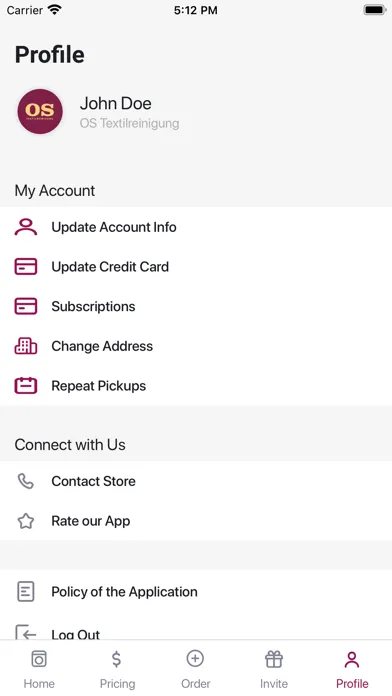This screenshot has height=696, width=392.
Task: Tap the OS Textilreinigung profile avatar
Action: tap(40, 111)
